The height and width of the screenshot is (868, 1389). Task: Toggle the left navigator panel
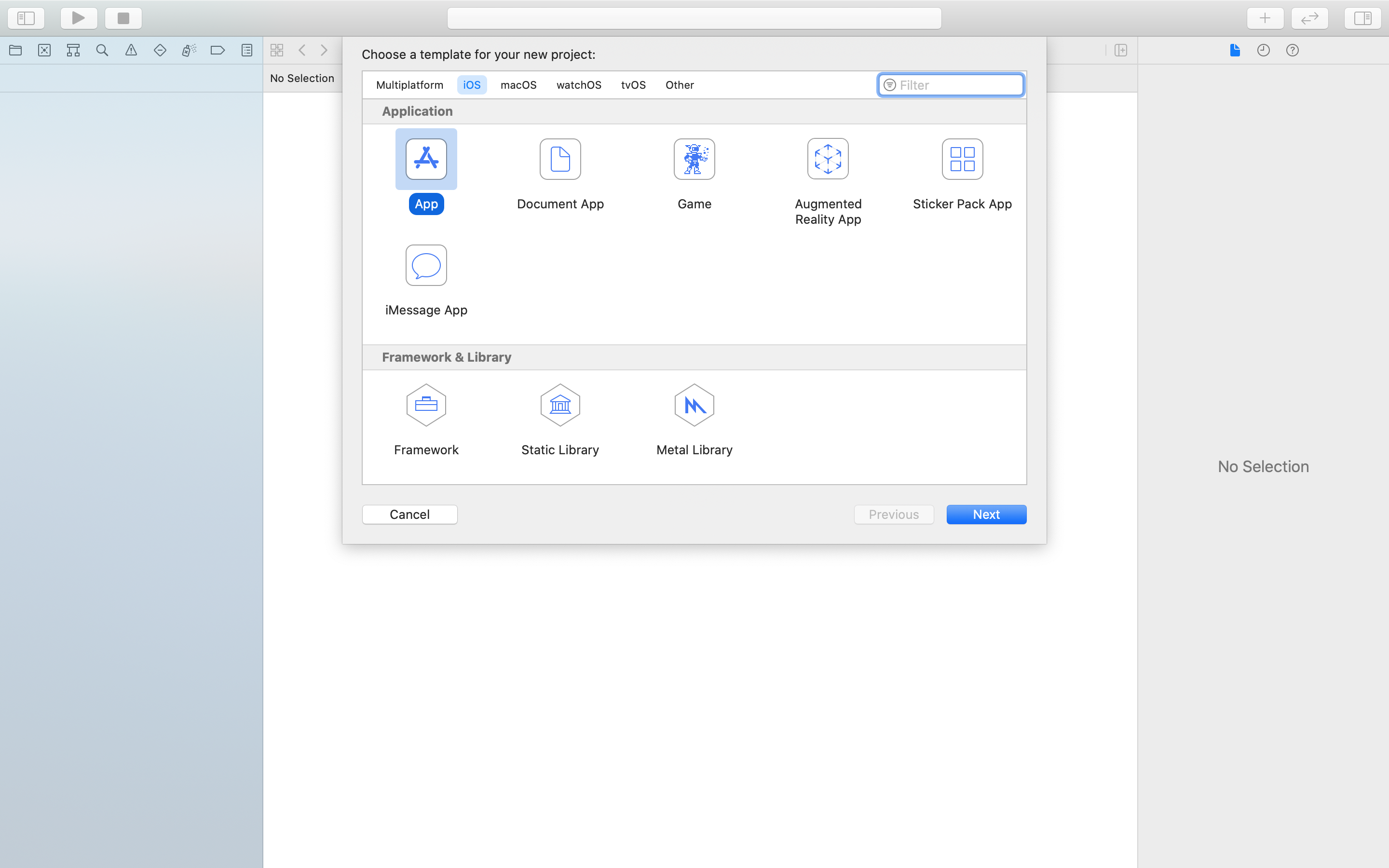tap(26, 18)
